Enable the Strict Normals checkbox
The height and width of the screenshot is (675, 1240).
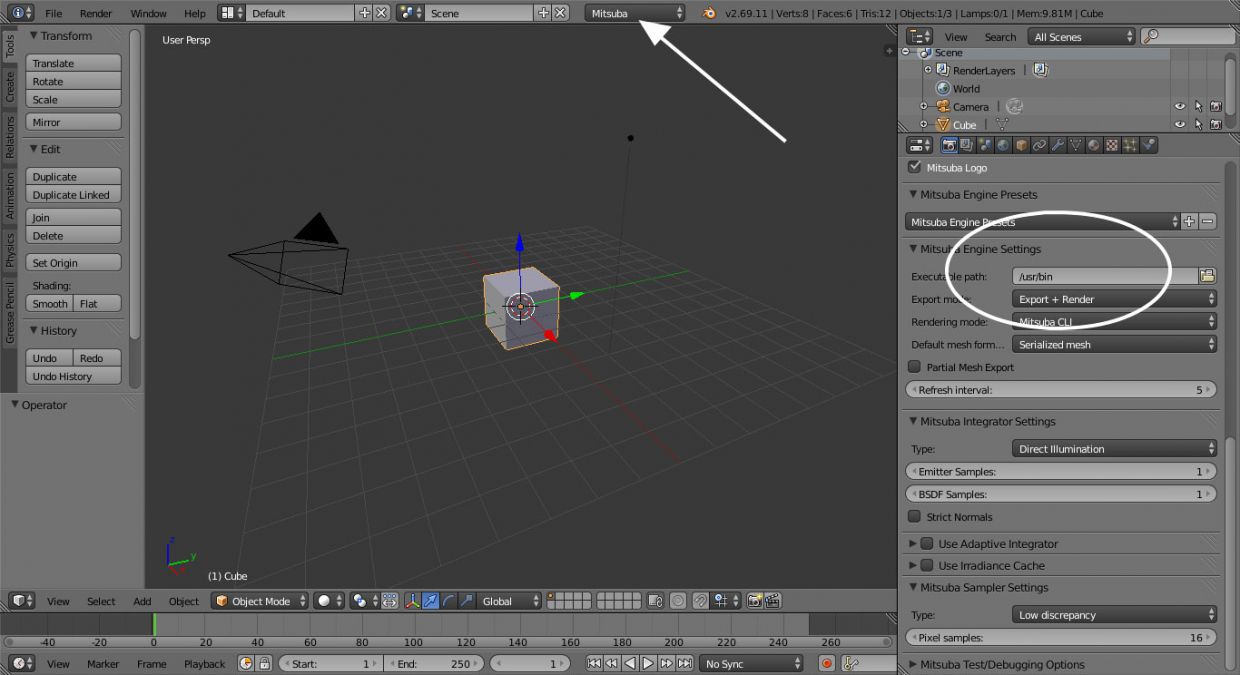(914, 517)
